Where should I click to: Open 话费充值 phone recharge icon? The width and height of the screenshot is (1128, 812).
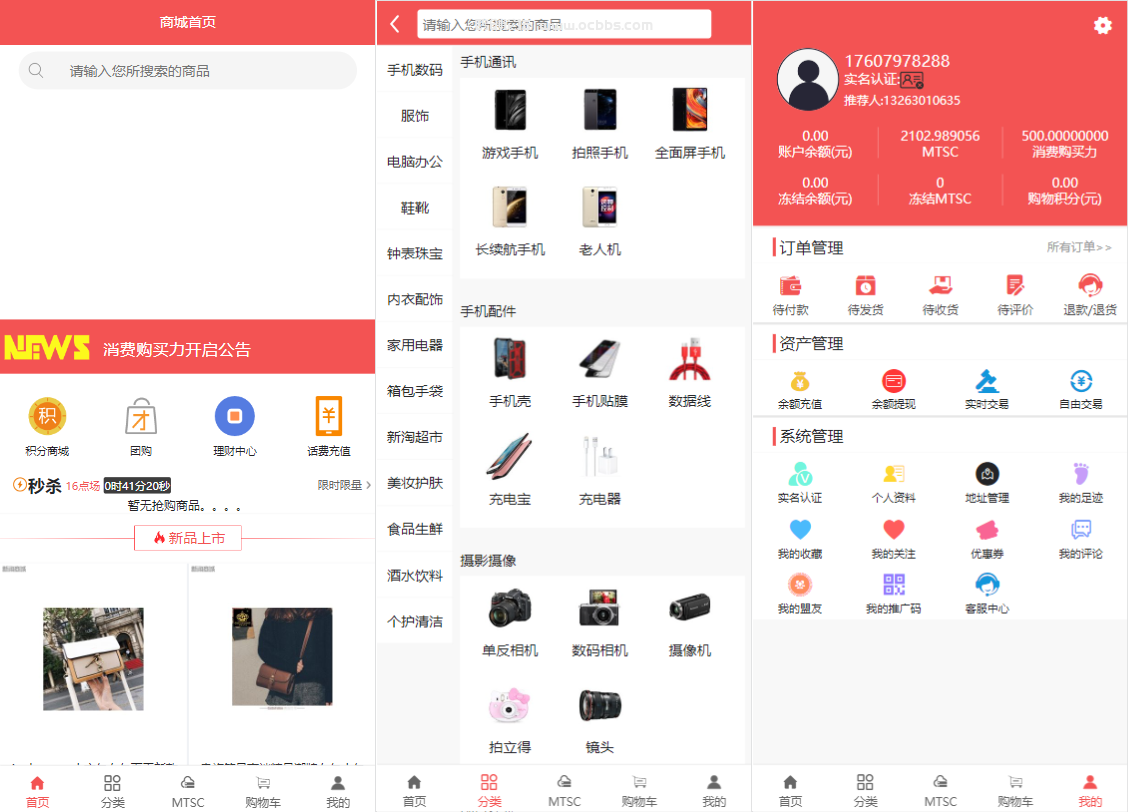point(329,427)
